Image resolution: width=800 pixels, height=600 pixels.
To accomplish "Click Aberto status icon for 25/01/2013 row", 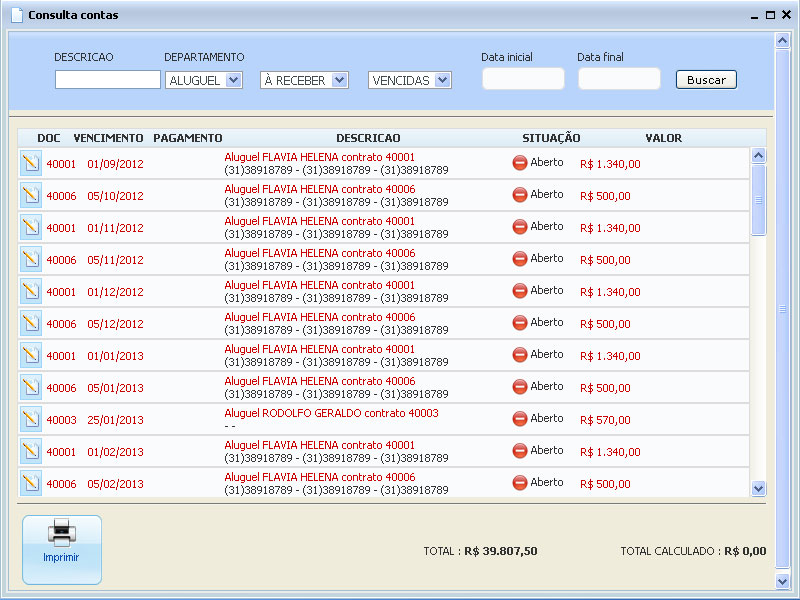I will coord(520,419).
